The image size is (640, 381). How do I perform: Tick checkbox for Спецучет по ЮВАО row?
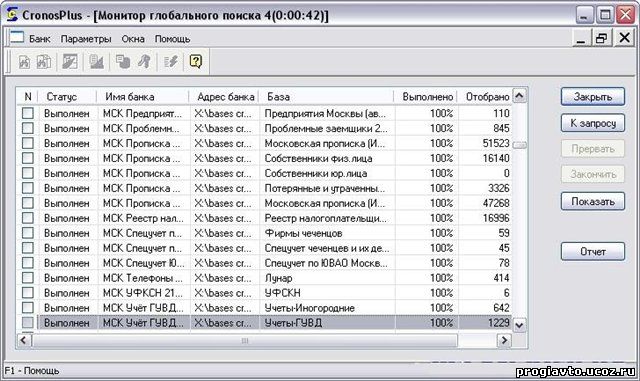coord(28,263)
